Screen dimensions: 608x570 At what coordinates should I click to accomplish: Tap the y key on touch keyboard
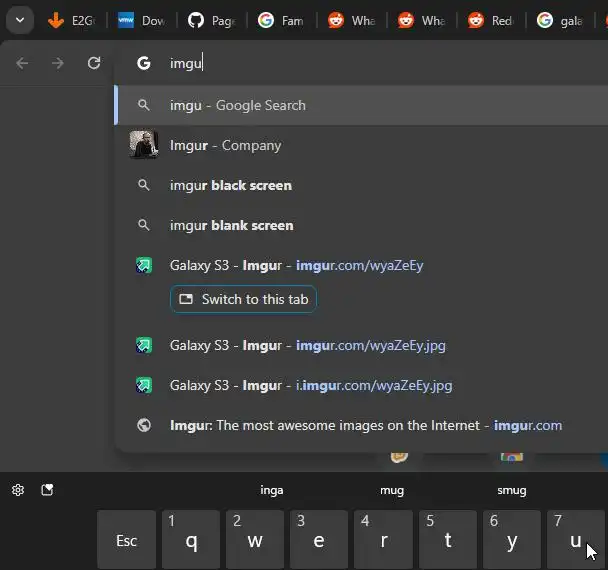point(512,540)
